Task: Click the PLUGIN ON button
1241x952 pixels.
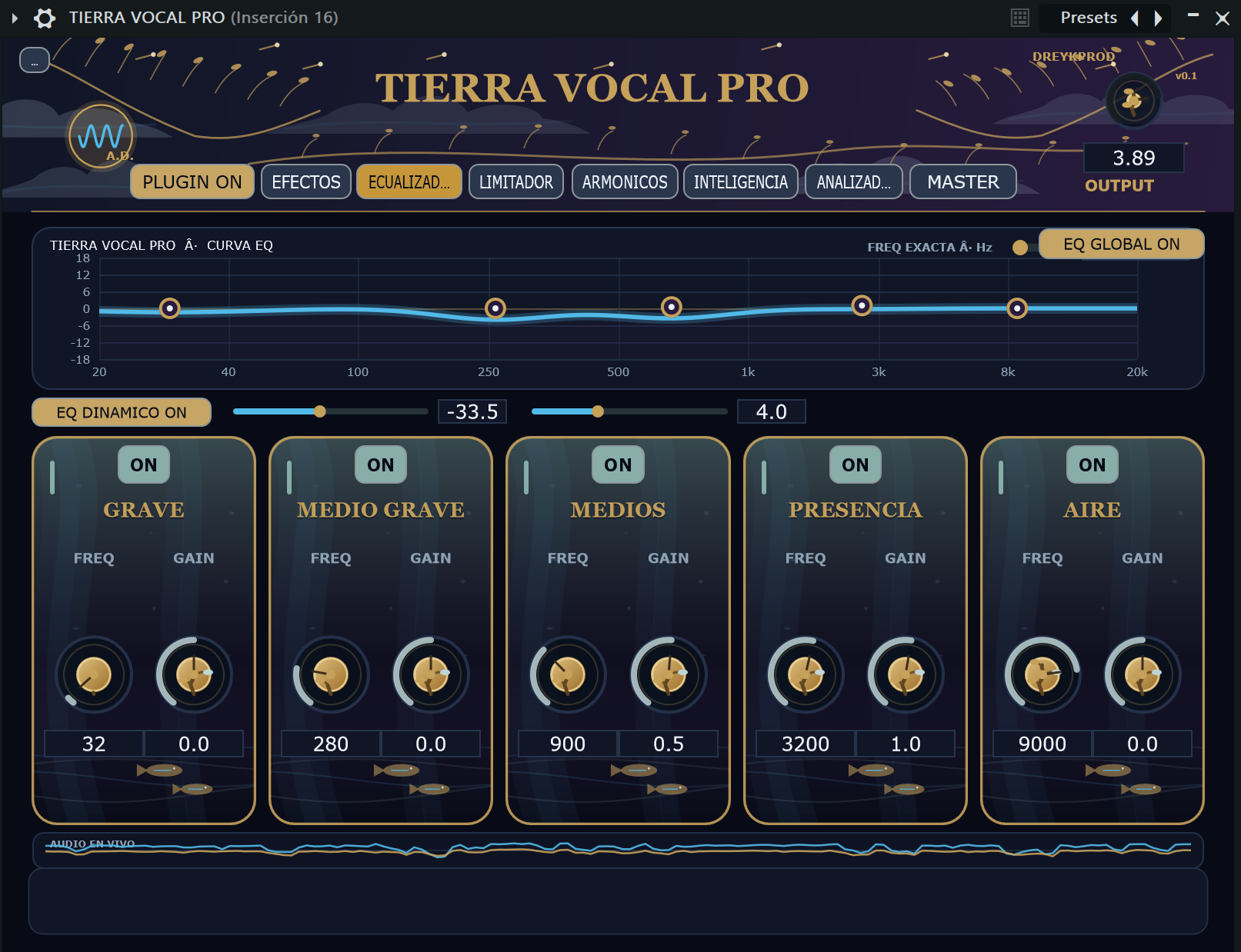Action: coord(192,182)
